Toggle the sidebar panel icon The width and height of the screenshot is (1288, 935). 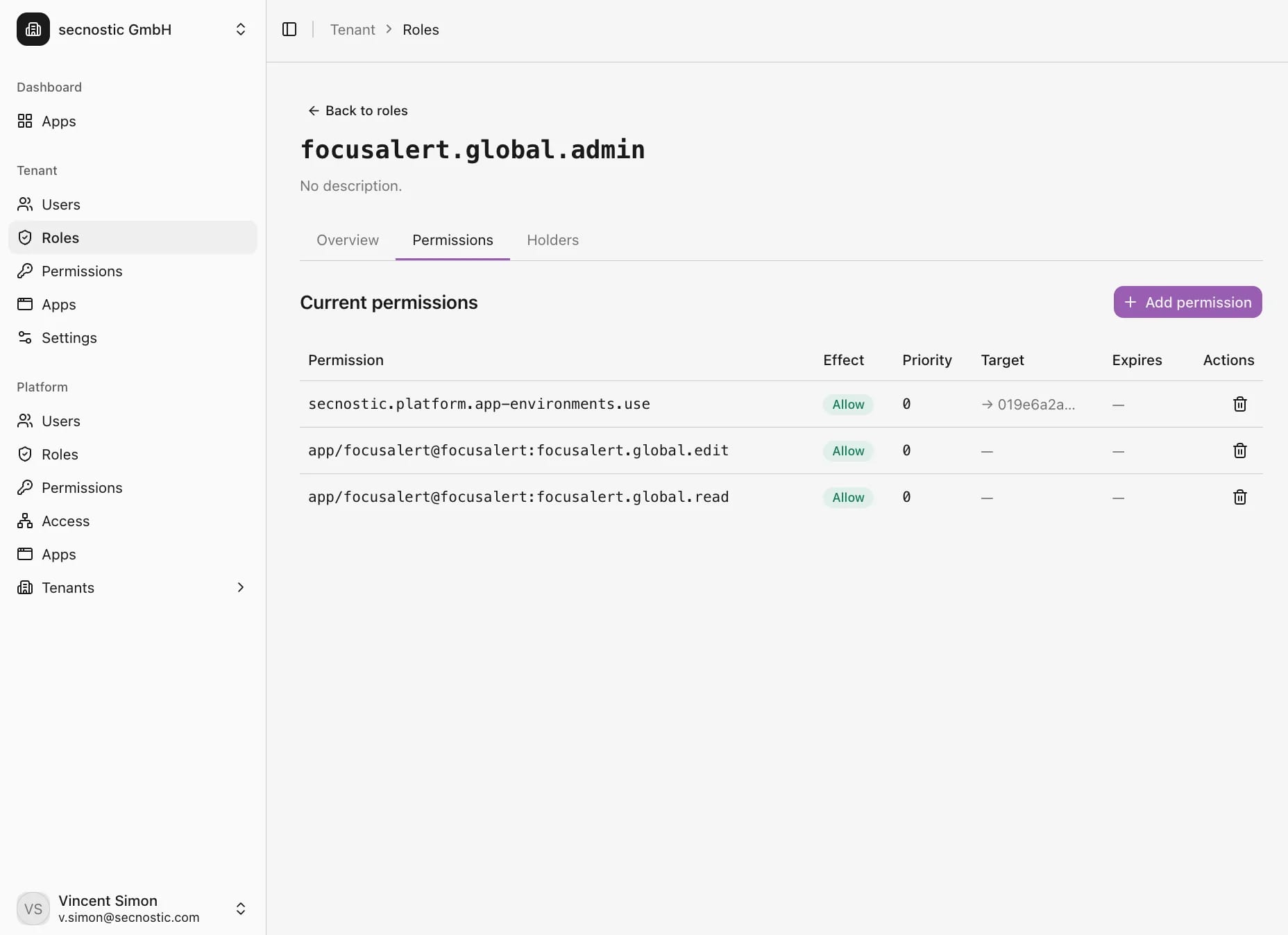(289, 29)
